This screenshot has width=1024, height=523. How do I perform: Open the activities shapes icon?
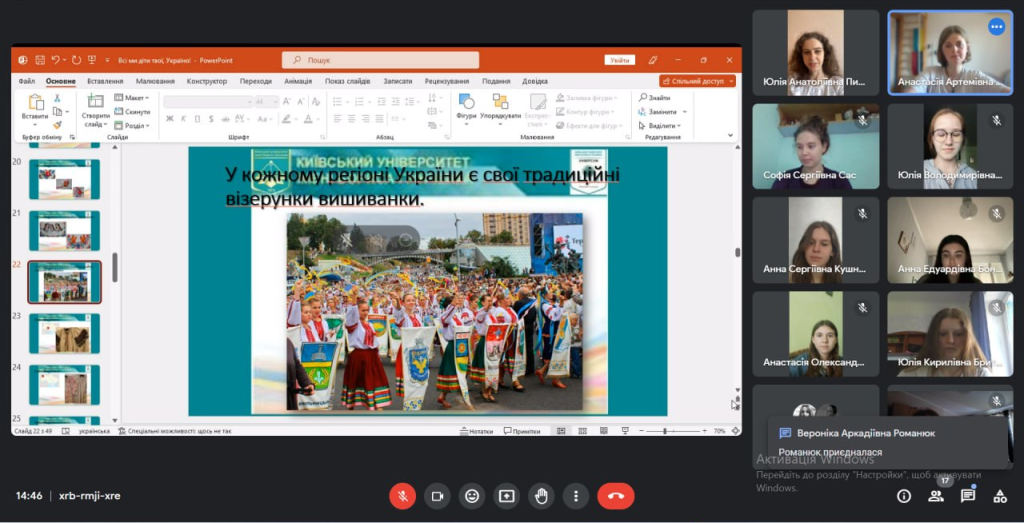1000,496
